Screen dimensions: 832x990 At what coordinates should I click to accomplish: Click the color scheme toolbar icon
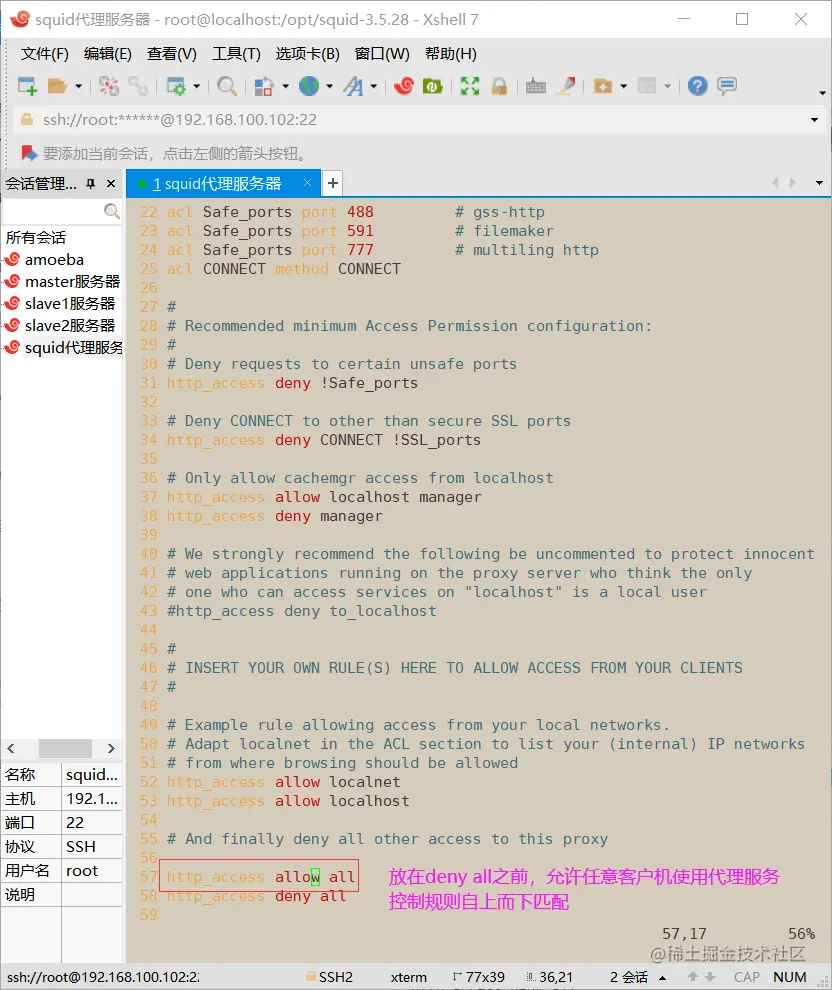tap(264, 86)
